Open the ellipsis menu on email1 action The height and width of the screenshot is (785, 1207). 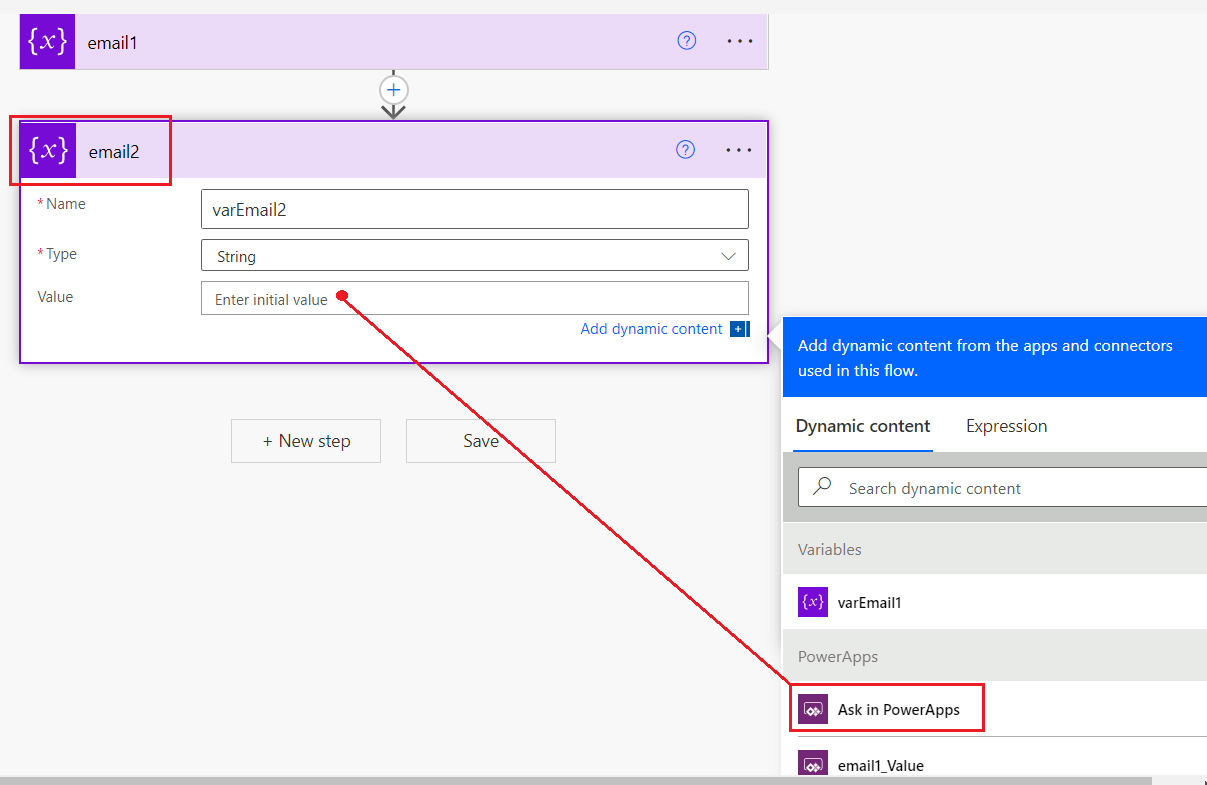[739, 41]
